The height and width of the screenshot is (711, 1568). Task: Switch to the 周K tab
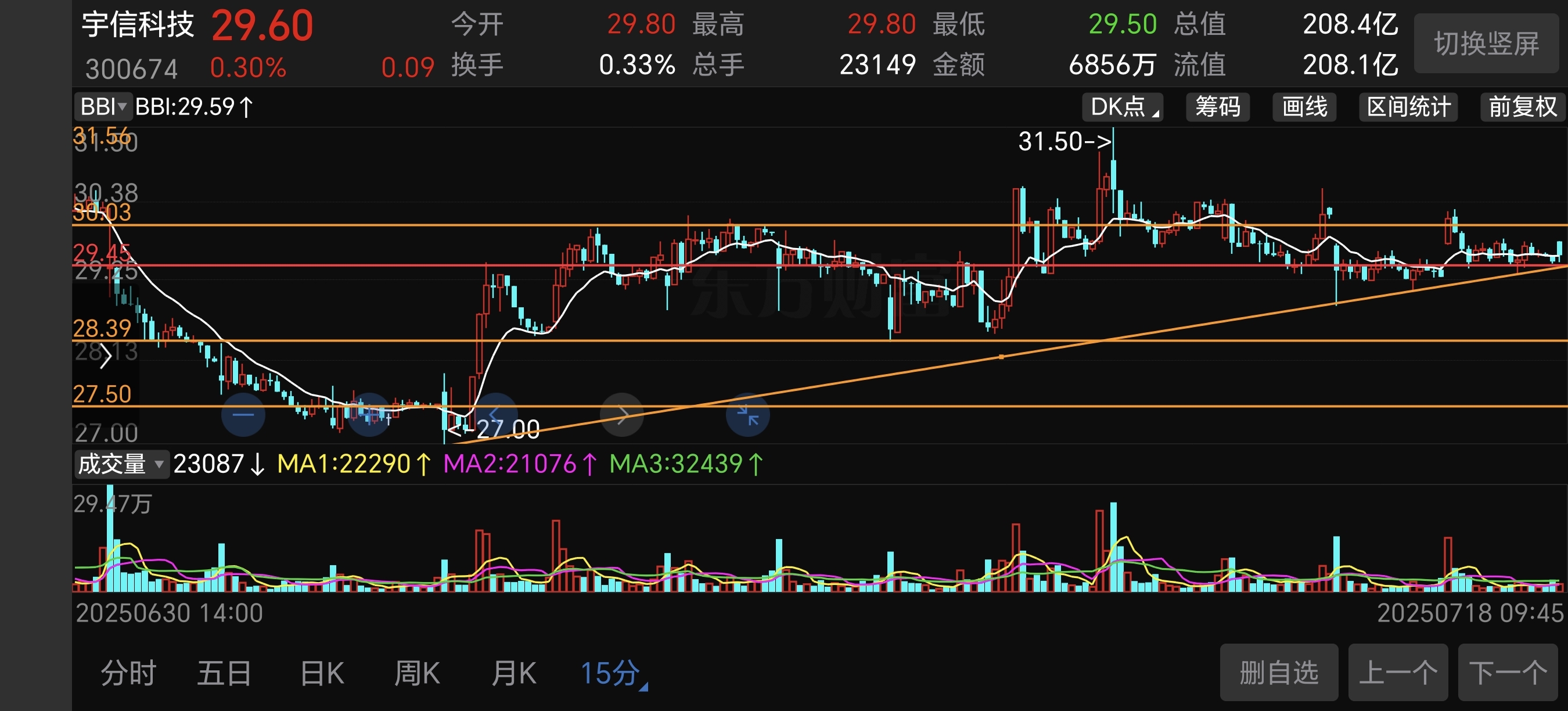click(417, 674)
